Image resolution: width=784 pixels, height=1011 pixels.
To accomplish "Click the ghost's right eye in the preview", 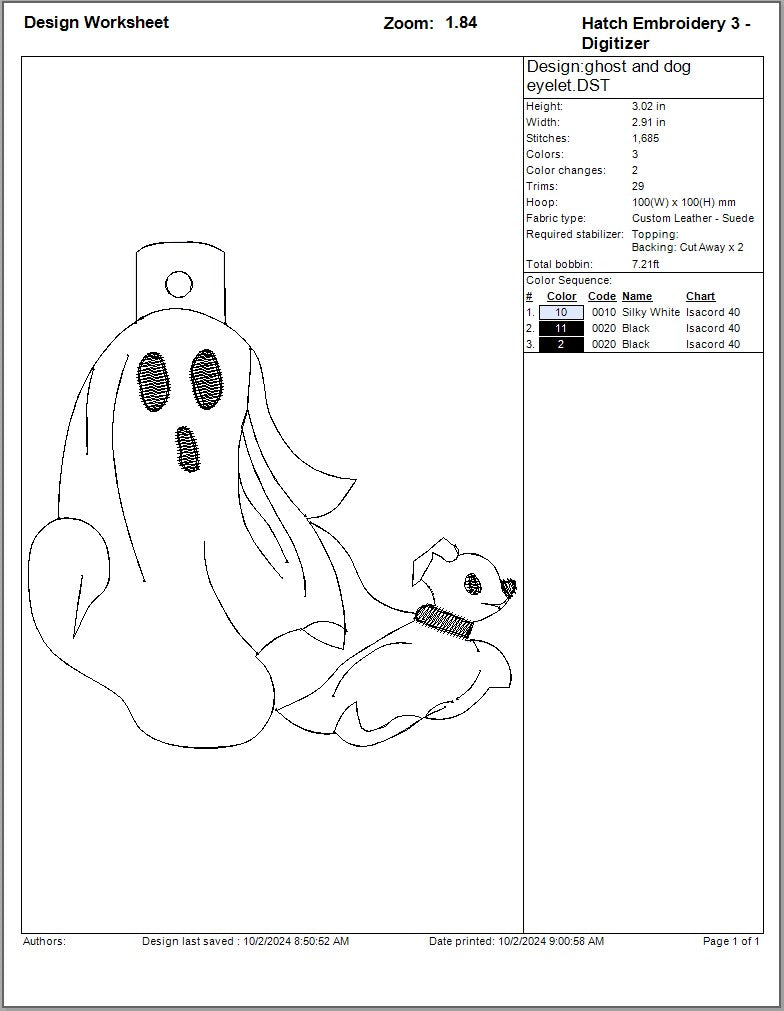I will [x=206, y=378].
